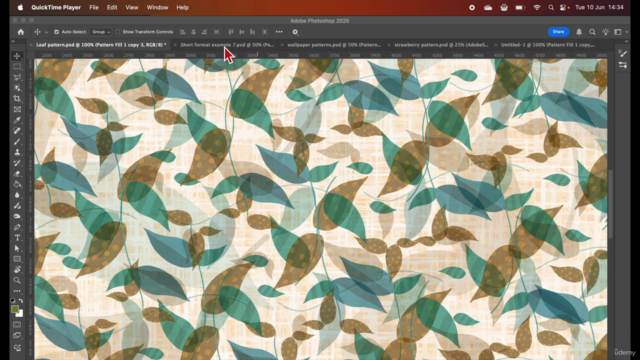Toggle the Auto-Select checkbox
Screen dimensions: 640x360
pos(56,32)
